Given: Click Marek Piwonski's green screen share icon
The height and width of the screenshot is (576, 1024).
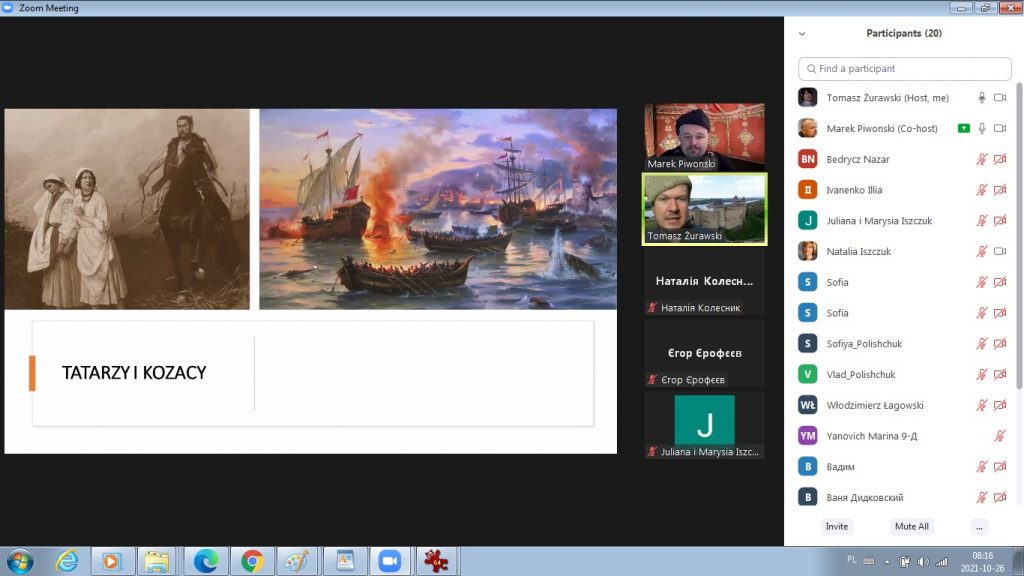Looking at the screenshot, I should tap(963, 129).
